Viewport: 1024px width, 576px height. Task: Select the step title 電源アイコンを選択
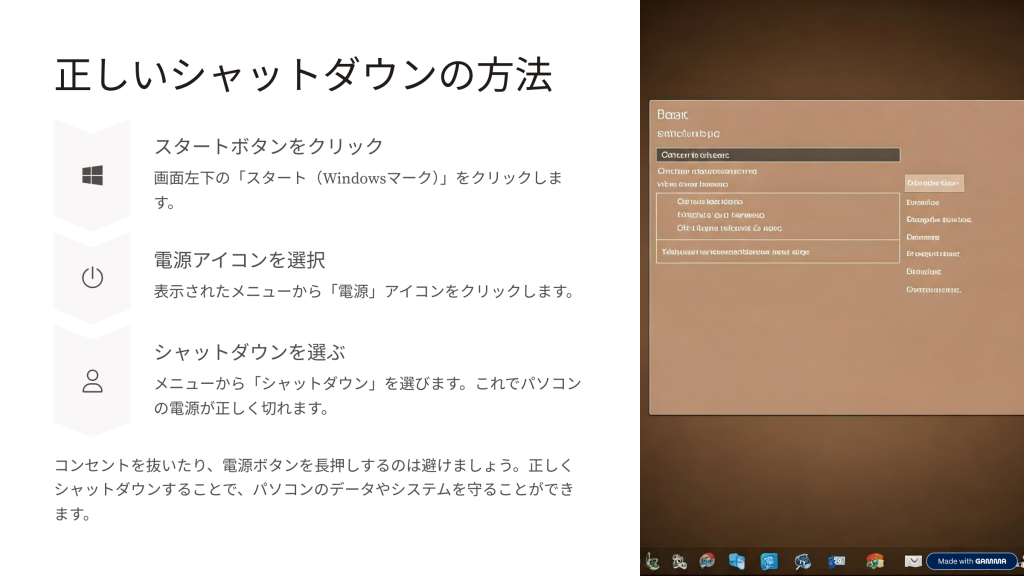[240, 260]
